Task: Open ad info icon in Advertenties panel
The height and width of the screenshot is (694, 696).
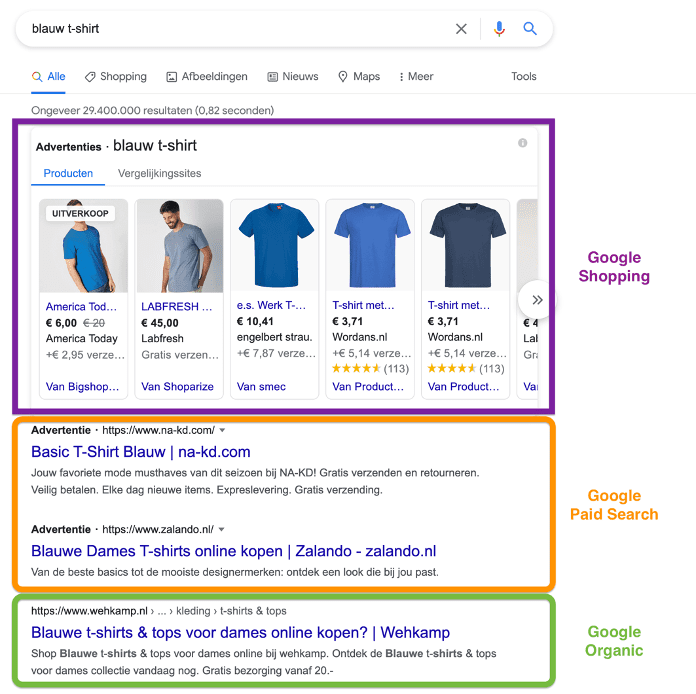Action: coord(522,143)
